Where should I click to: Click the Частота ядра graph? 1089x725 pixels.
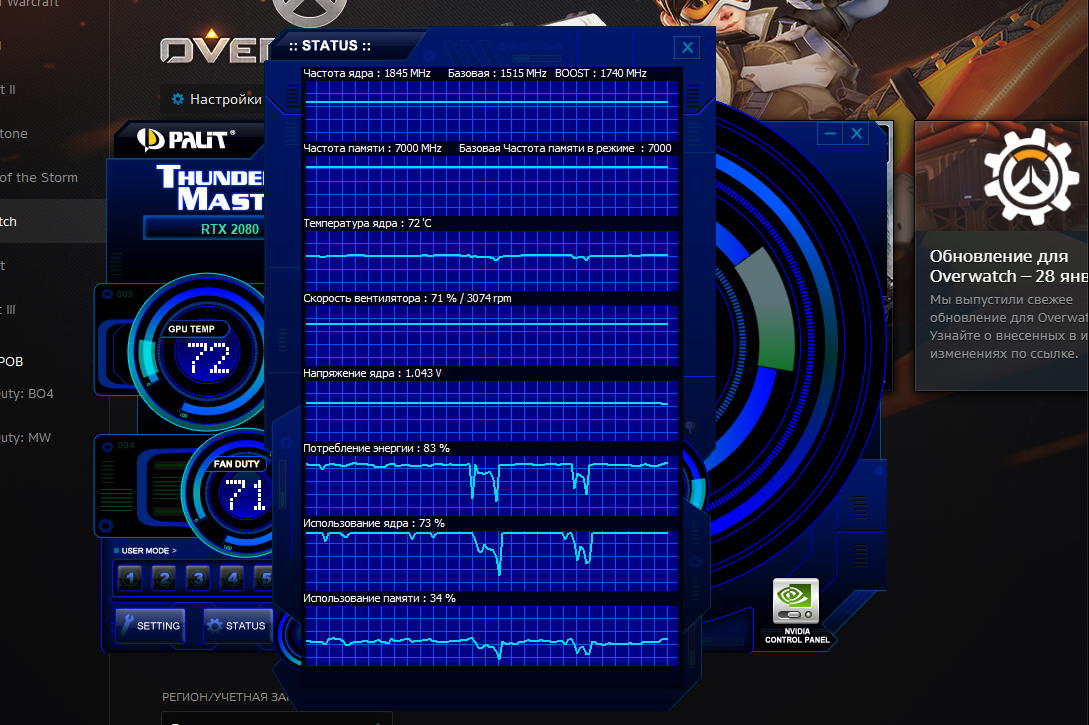point(492,110)
